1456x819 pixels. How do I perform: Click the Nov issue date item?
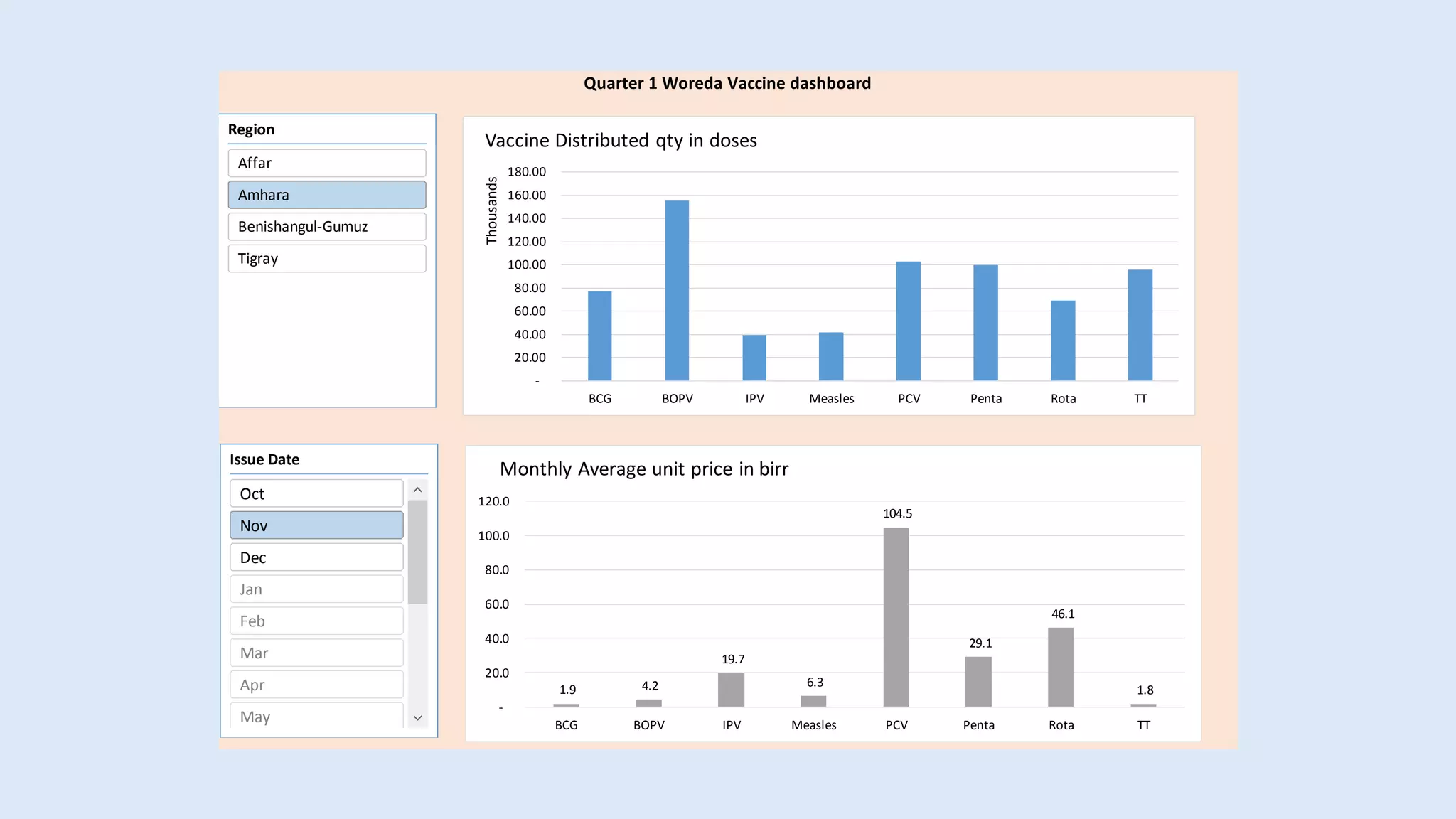click(x=316, y=525)
